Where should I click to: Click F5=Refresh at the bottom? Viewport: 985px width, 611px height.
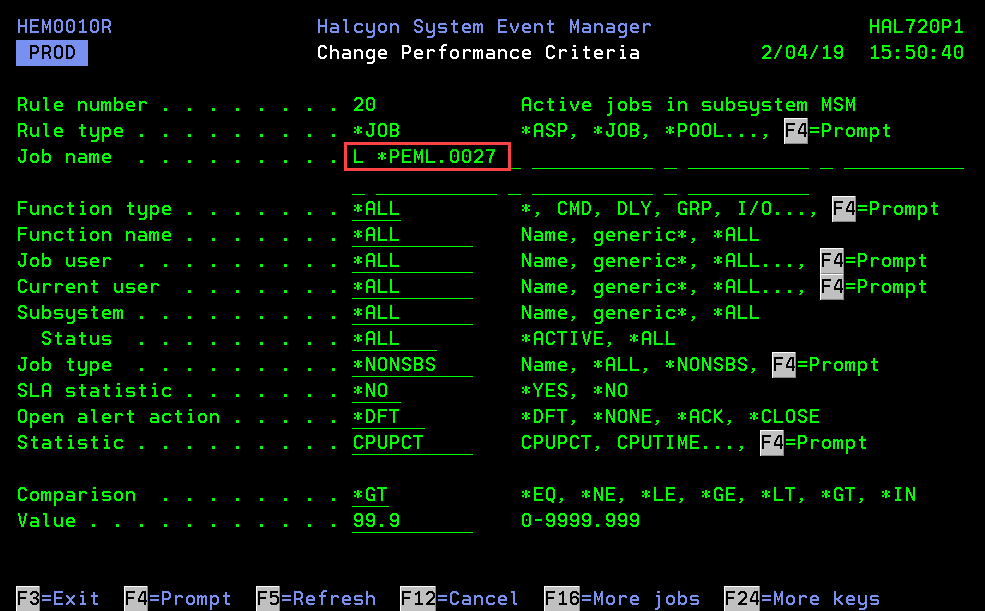tap(316, 598)
